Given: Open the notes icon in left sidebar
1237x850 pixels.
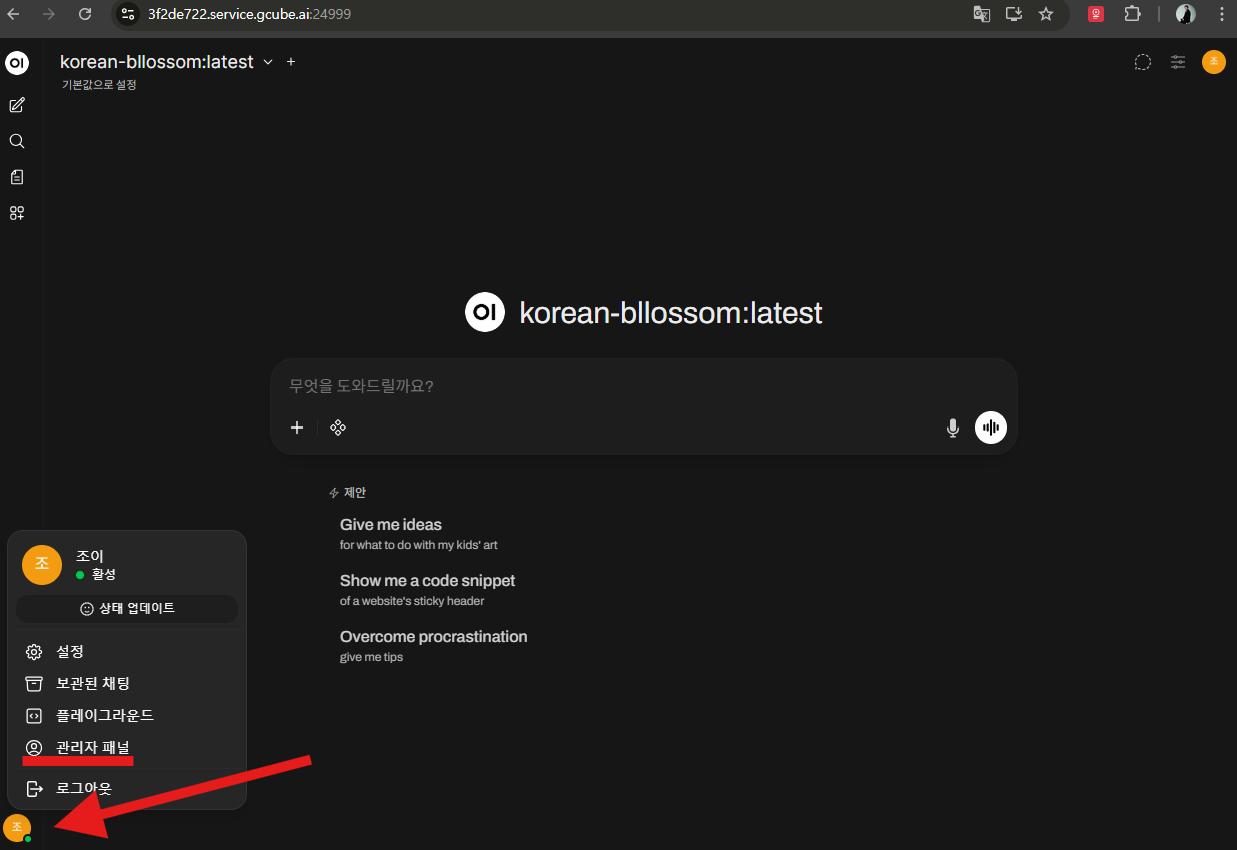Looking at the screenshot, I should point(17,177).
